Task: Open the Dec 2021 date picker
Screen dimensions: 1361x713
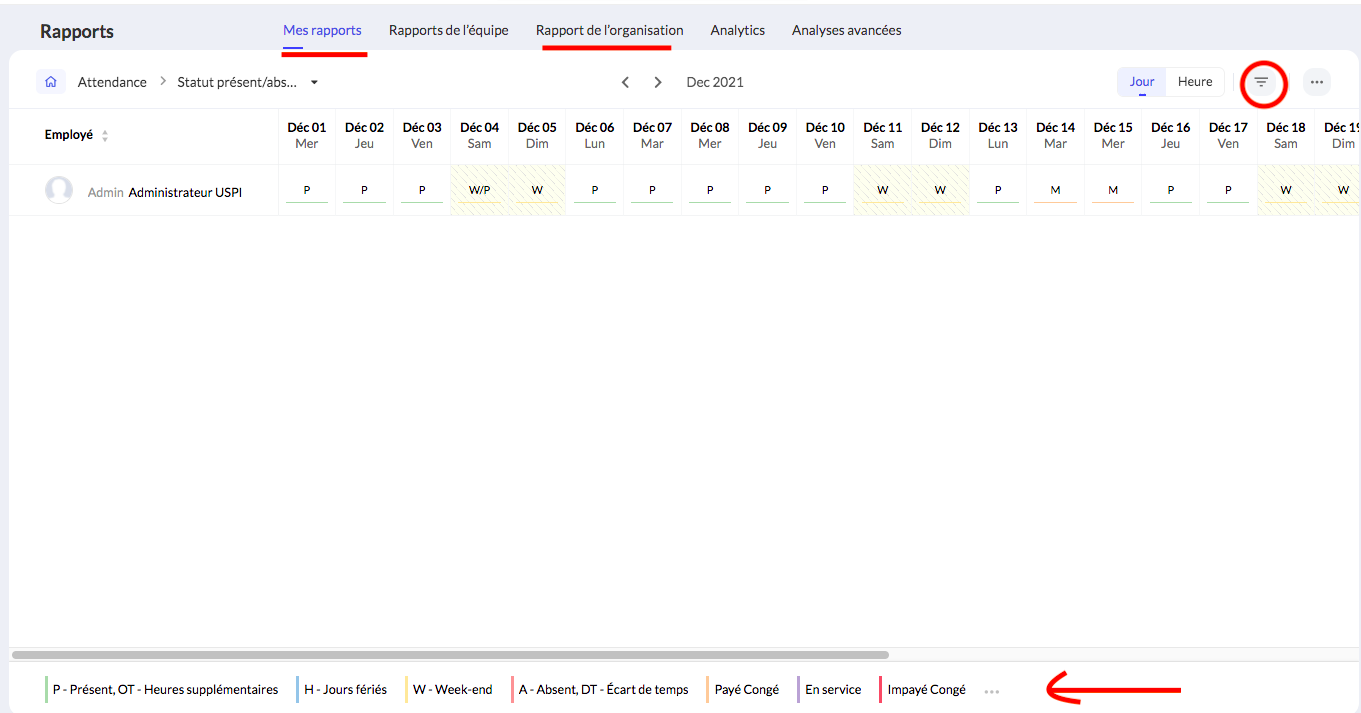Action: (x=715, y=82)
